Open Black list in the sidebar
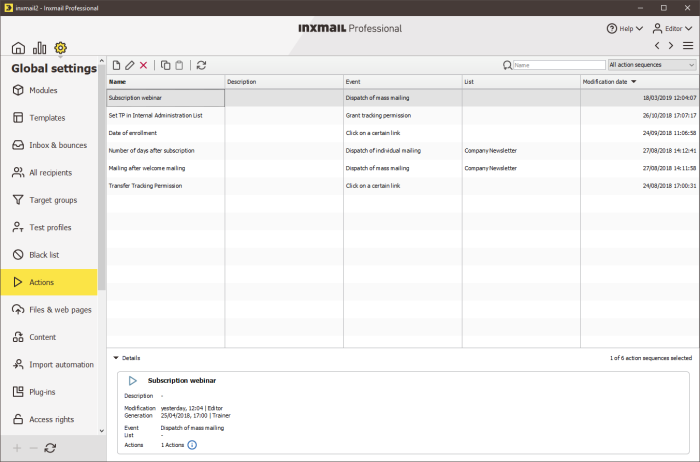This screenshot has width=700, height=462. point(49,255)
